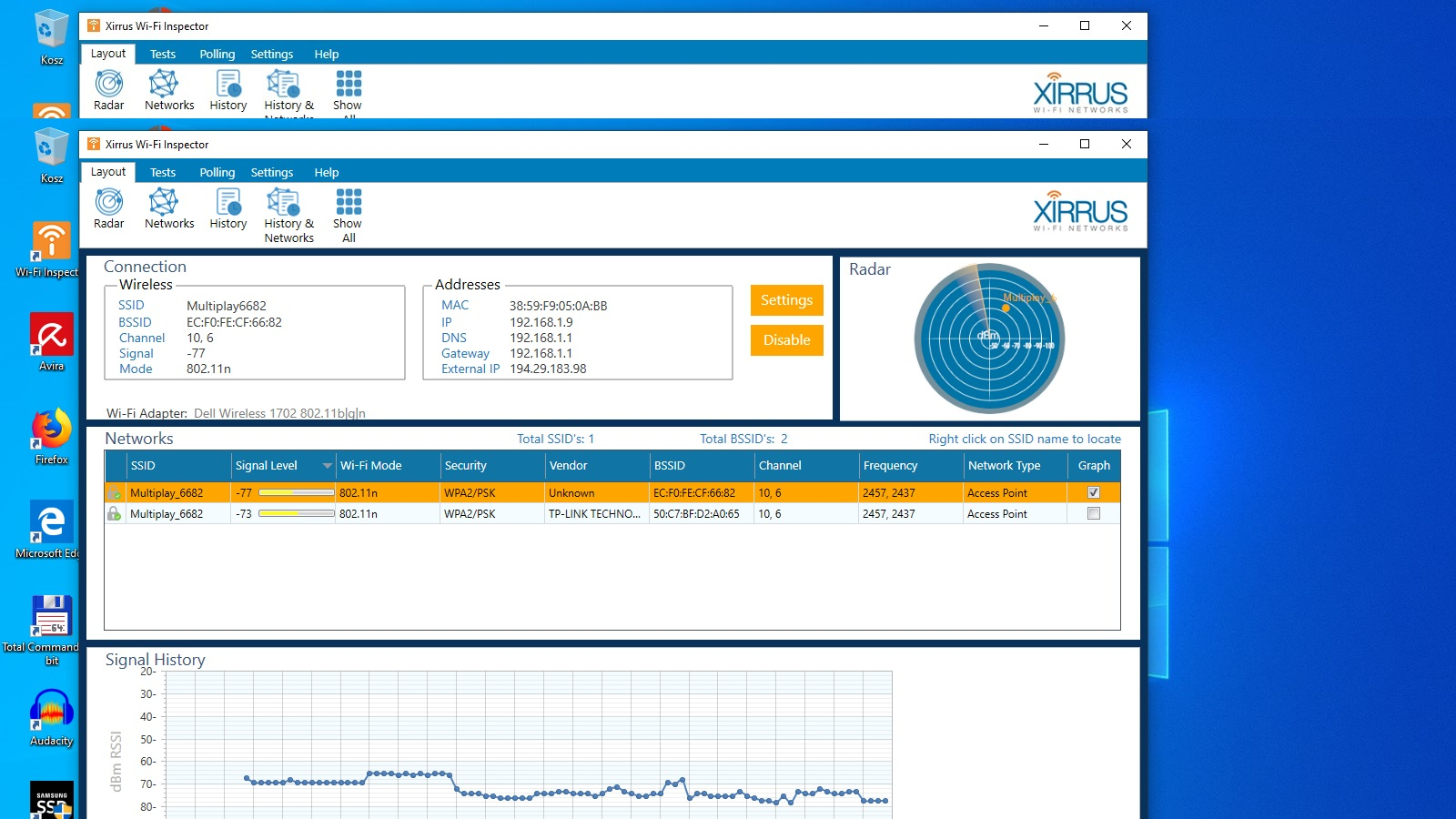Open History layout in back Inspector window
This screenshot has height=819, width=1456.
pos(228,90)
